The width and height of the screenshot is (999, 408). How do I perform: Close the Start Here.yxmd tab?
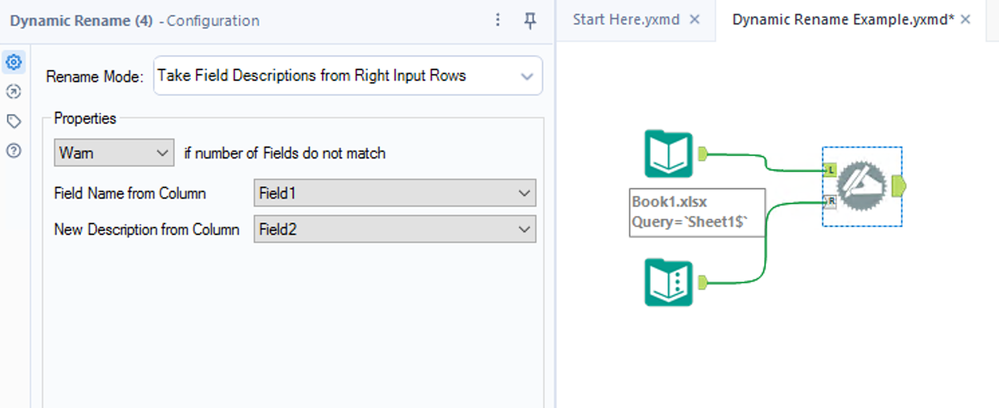(x=695, y=20)
